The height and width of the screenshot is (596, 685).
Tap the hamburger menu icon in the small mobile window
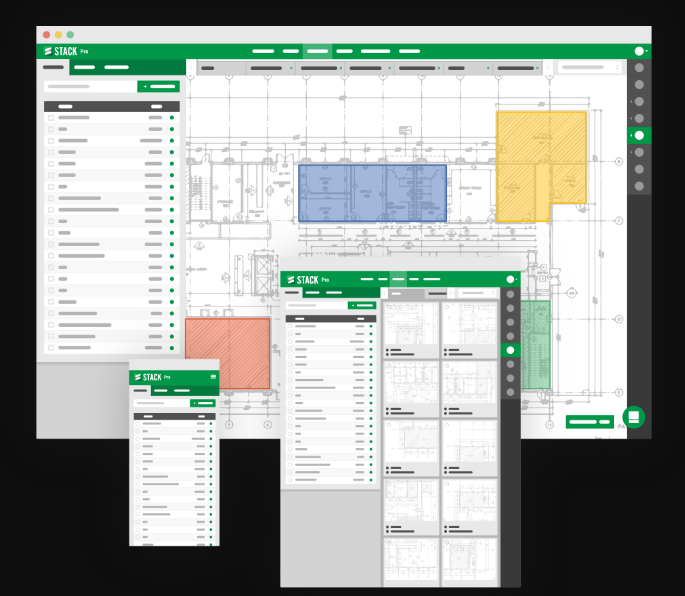tap(214, 377)
